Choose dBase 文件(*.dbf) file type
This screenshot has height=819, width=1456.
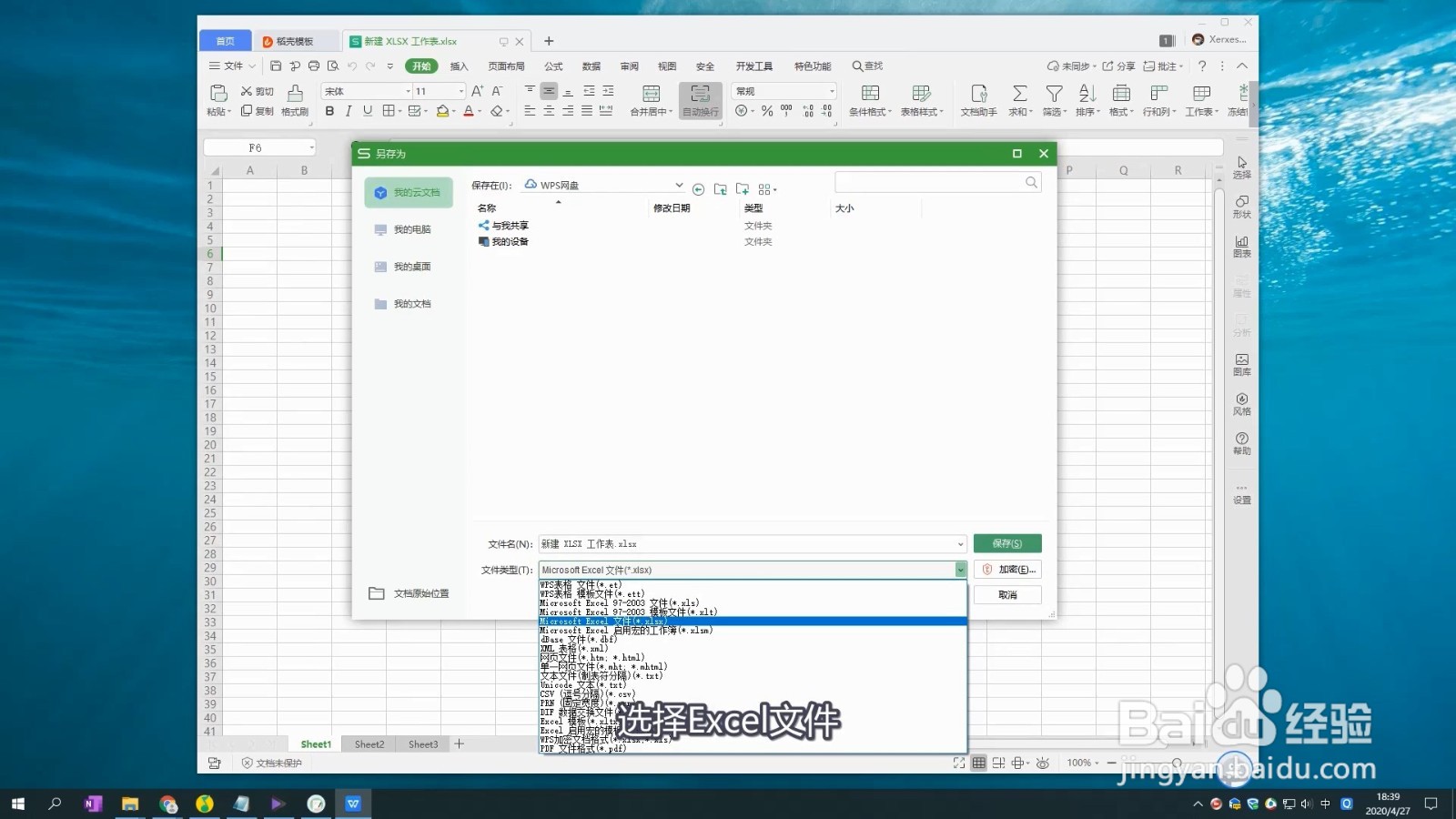pos(753,640)
